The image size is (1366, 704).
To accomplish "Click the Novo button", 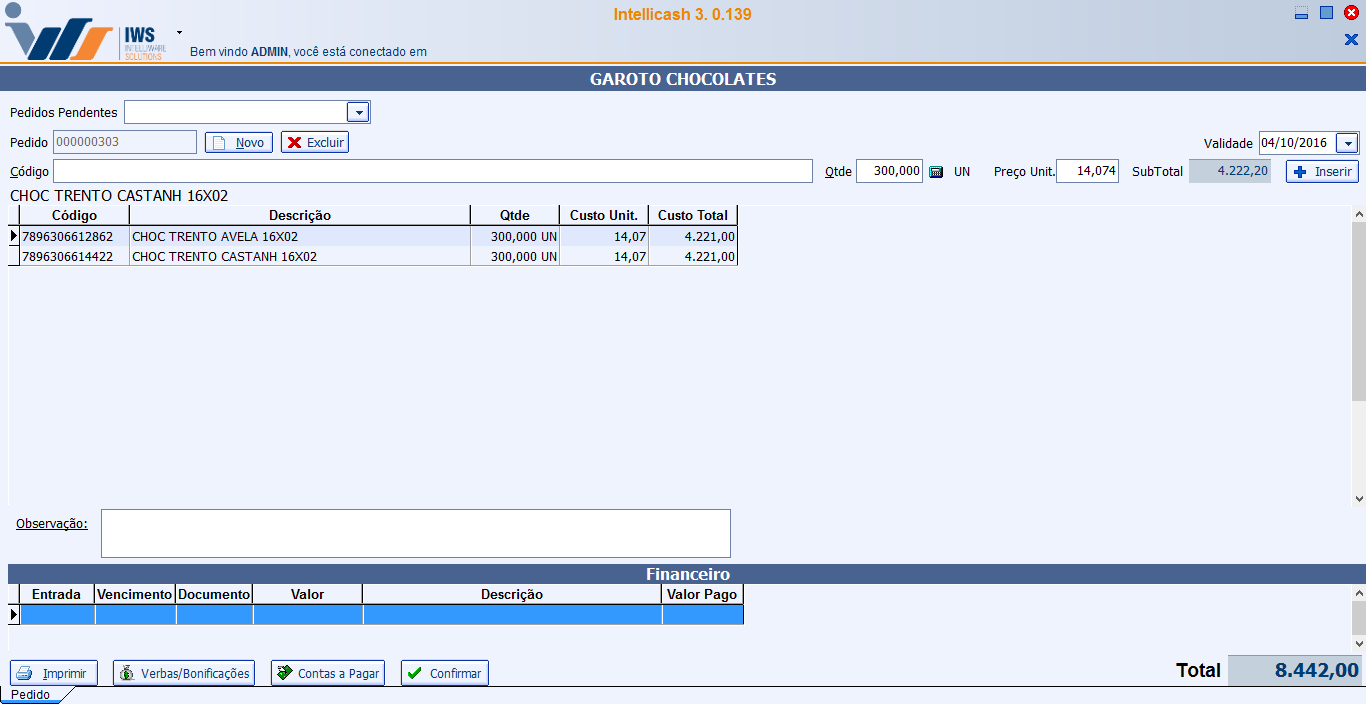I will click(239, 142).
